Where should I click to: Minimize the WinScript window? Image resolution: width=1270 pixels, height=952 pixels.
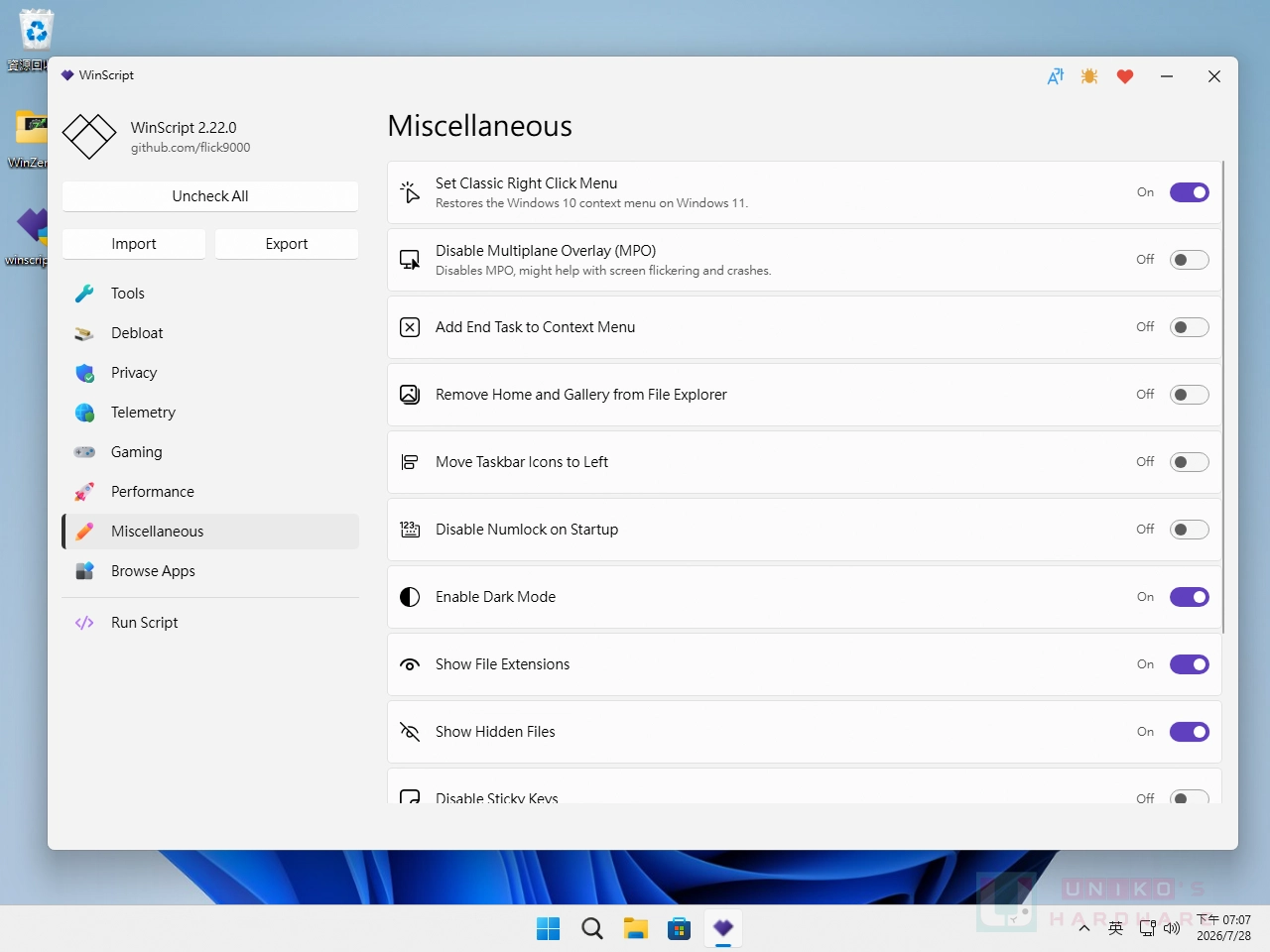1167,76
